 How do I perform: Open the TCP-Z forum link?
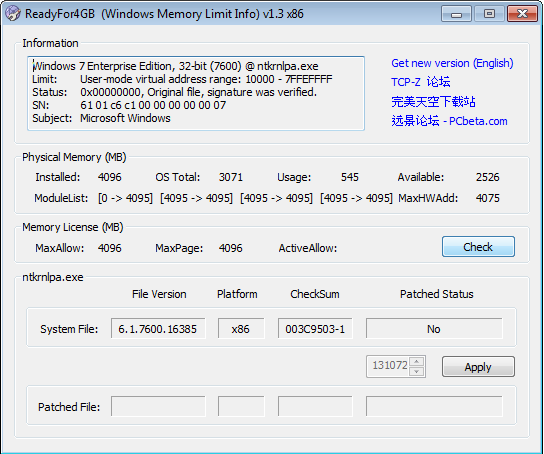pyautogui.click(x=420, y=82)
